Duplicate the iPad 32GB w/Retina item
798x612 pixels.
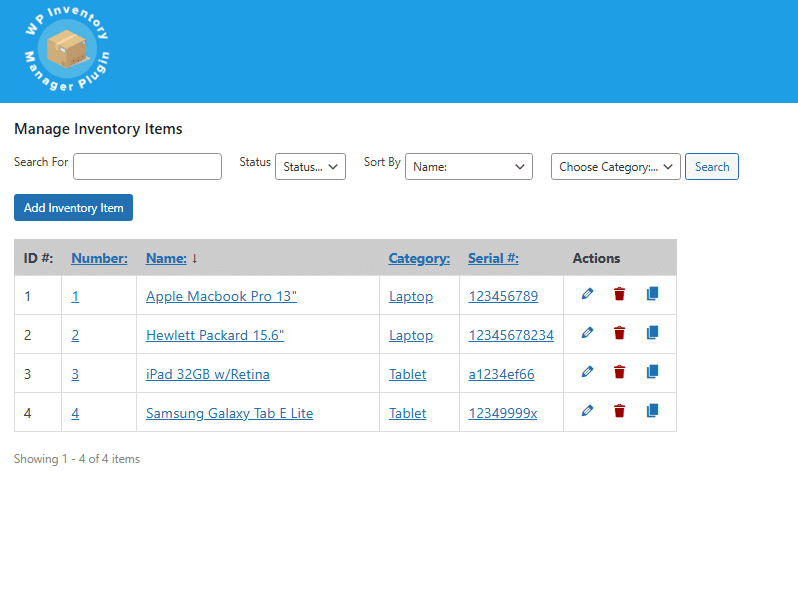click(x=652, y=372)
